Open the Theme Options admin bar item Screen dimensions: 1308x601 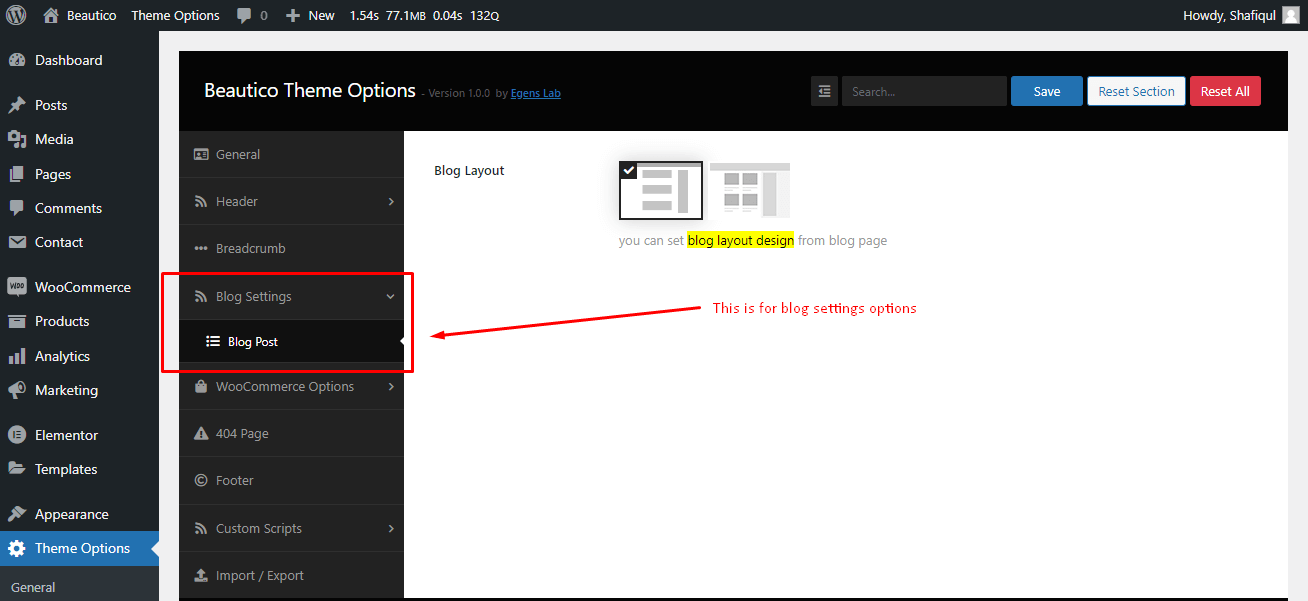(x=175, y=16)
